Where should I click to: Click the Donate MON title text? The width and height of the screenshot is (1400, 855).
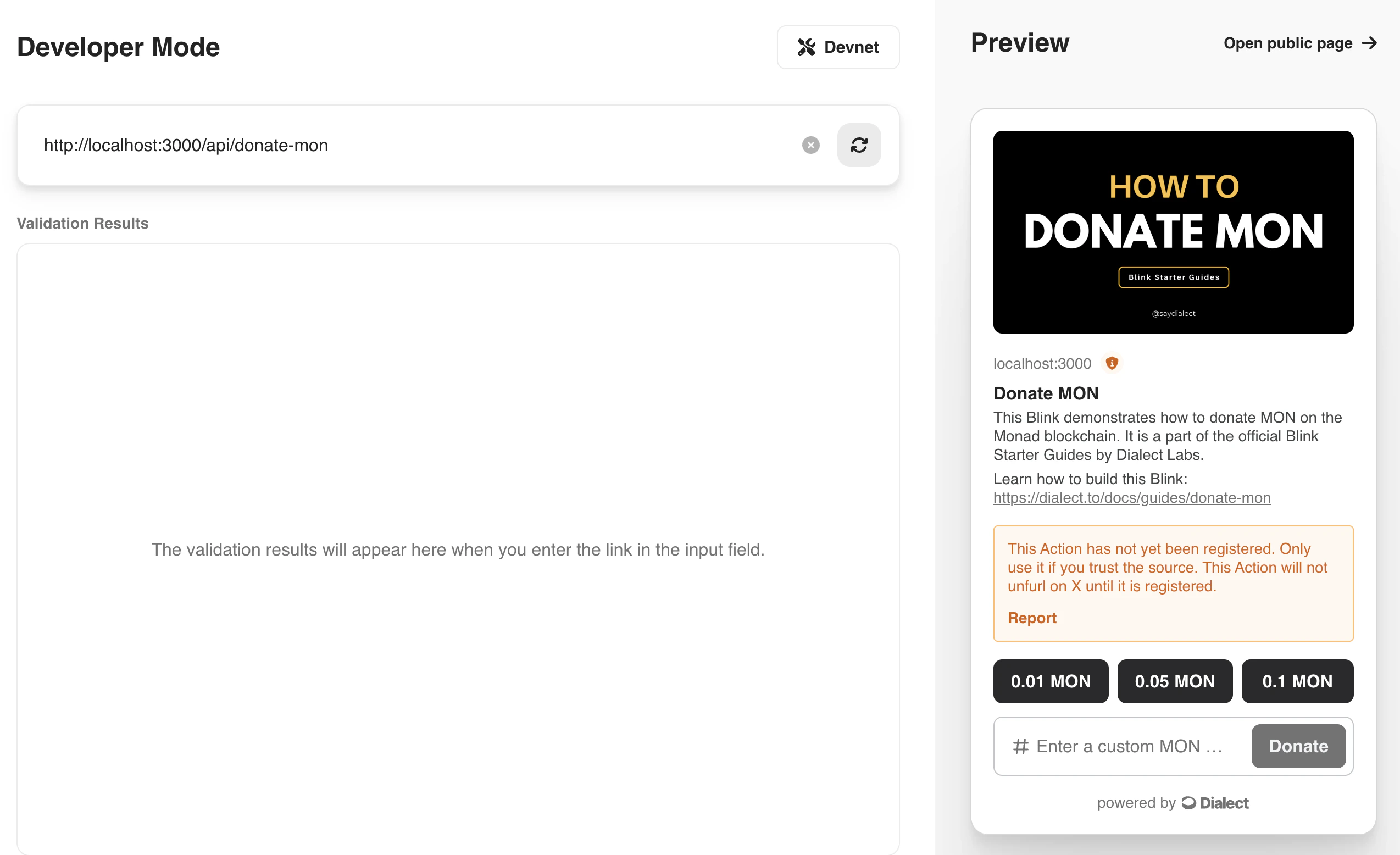[1046, 393]
